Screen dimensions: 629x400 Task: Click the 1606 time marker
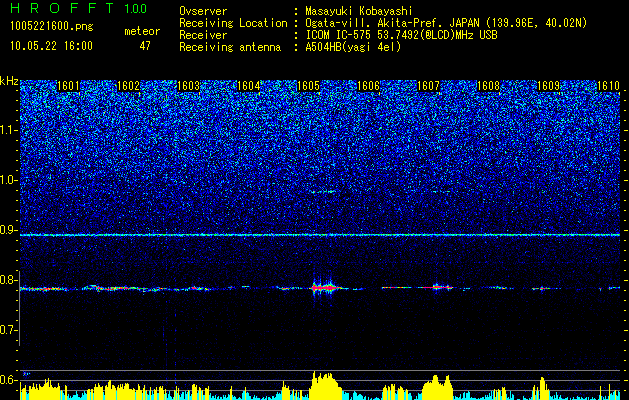tap(369, 86)
